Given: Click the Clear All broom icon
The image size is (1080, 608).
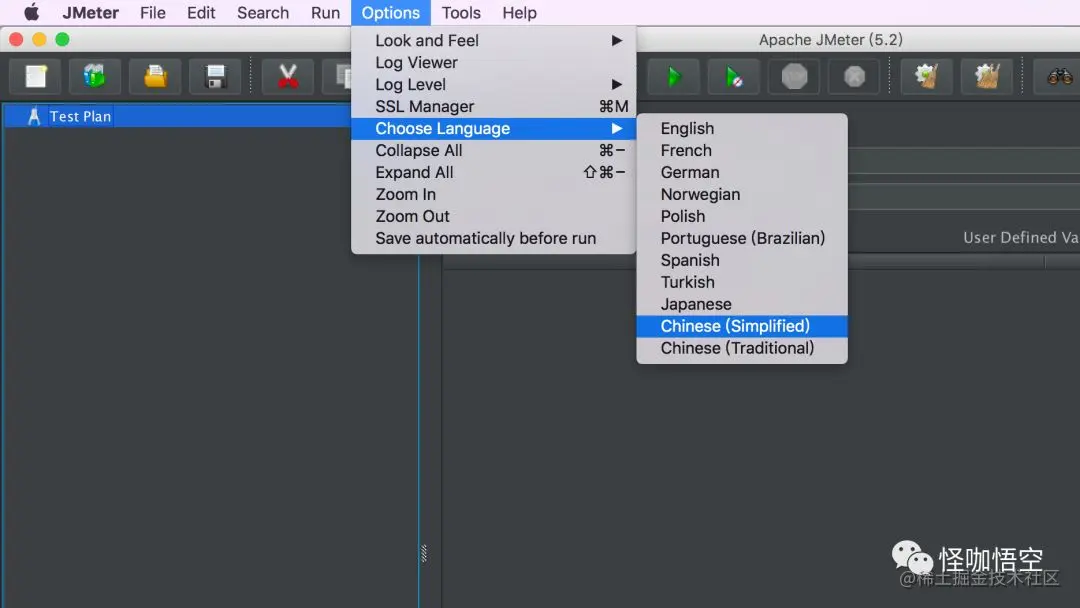Looking at the screenshot, I should click(x=987, y=76).
